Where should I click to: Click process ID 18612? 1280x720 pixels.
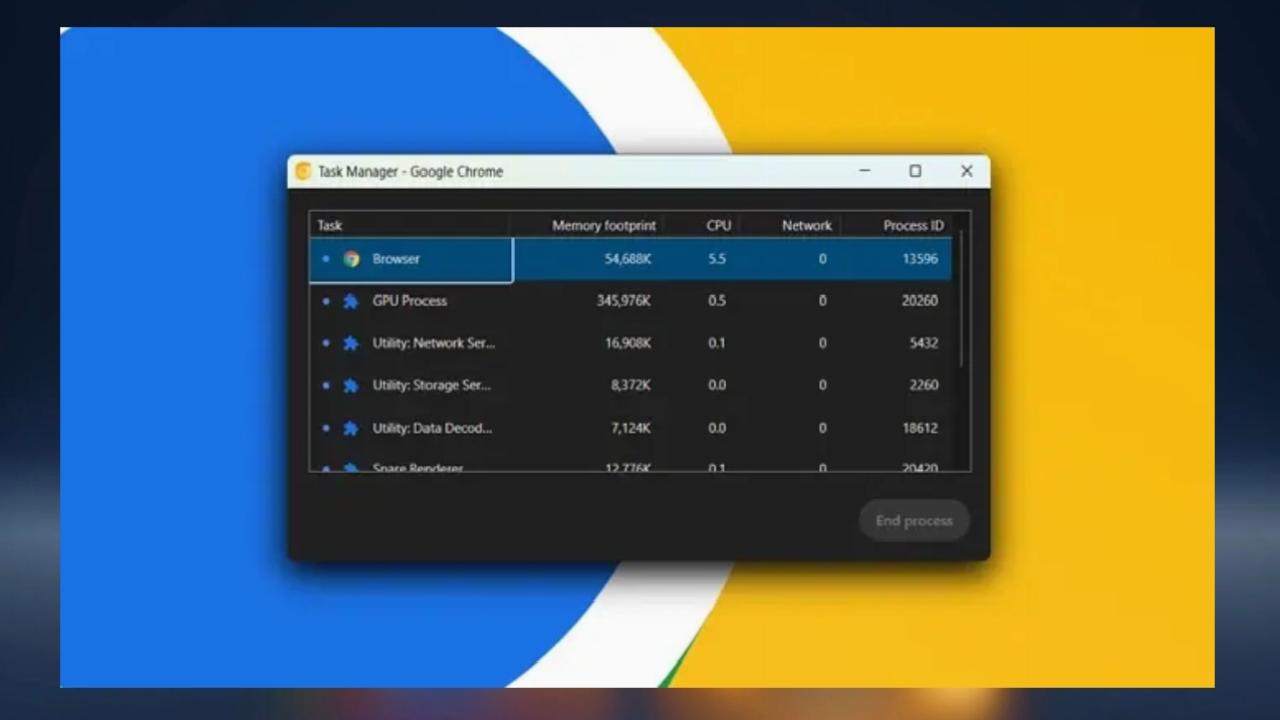click(x=920, y=428)
